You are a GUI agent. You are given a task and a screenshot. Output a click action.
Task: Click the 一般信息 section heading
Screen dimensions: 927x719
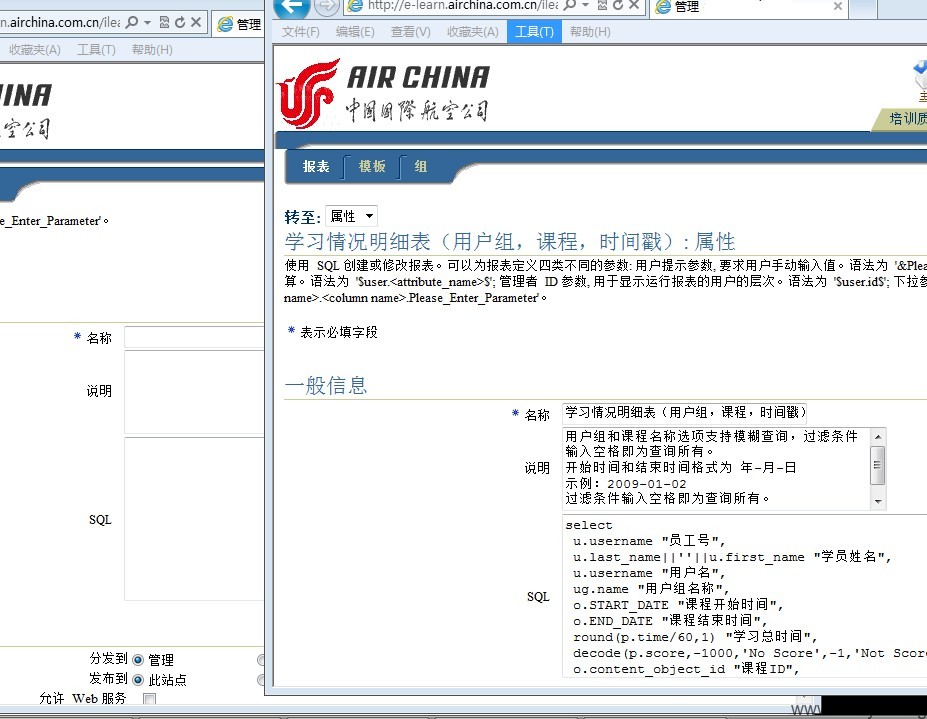coord(326,386)
